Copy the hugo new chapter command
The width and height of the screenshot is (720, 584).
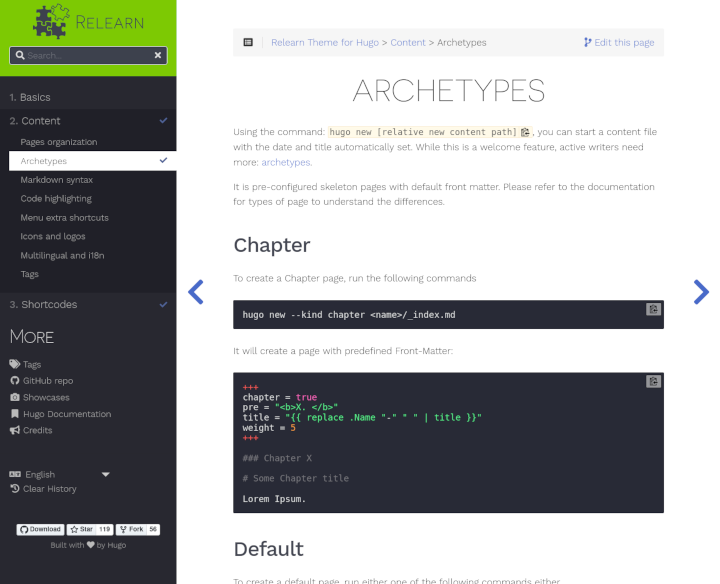(x=653, y=310)
